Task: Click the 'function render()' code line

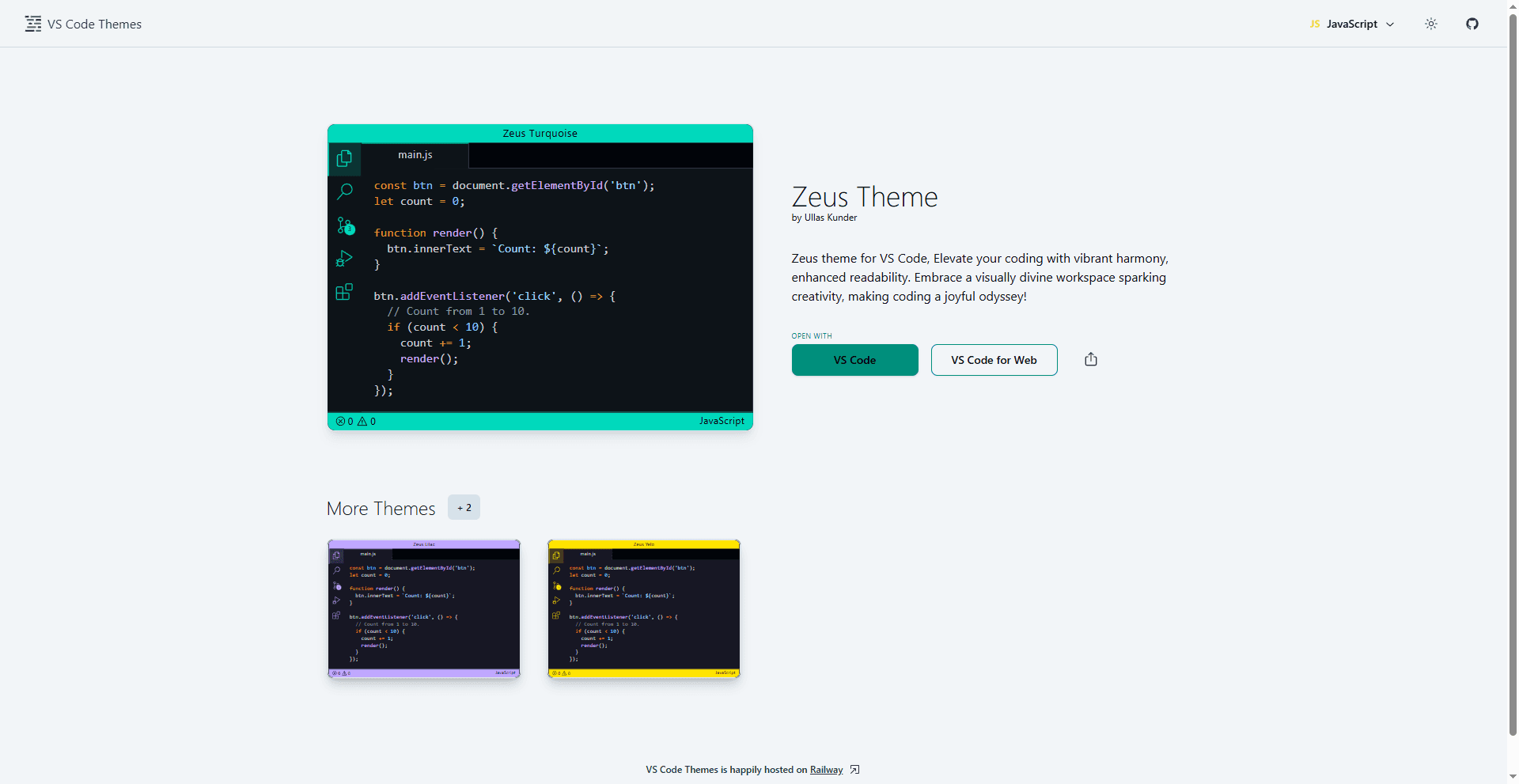Action: point(436,233)
